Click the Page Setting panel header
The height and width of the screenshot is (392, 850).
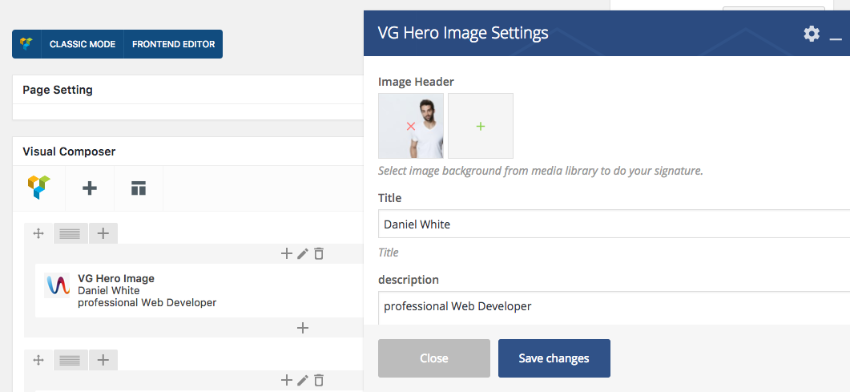(188, 90)
